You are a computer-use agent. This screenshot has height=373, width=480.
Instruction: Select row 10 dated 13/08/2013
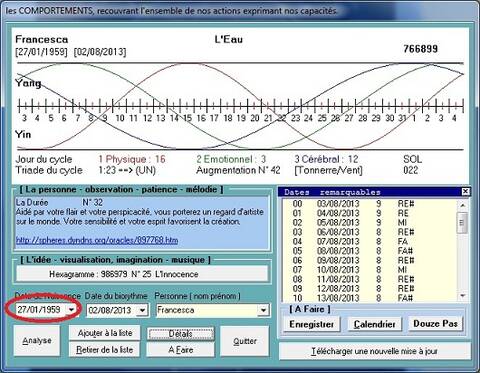pos(369,297)
